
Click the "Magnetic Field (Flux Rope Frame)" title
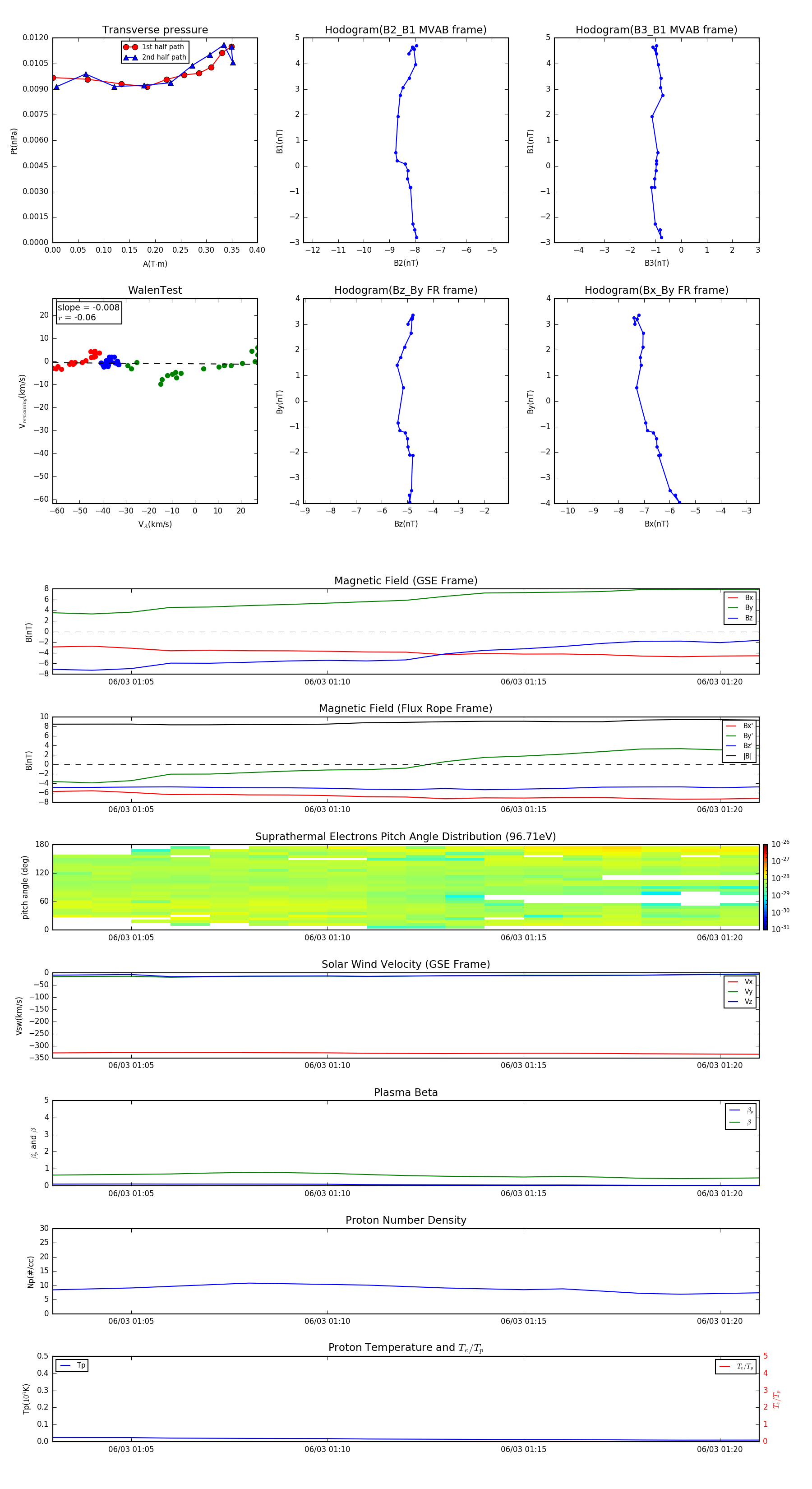coord(406,709)
